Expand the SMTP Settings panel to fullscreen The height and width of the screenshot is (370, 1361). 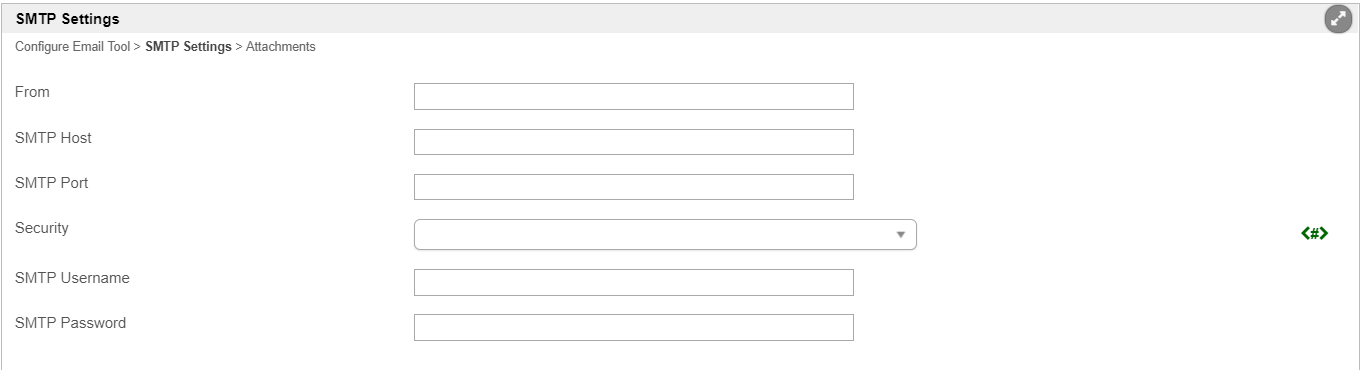pos(1338,18)
